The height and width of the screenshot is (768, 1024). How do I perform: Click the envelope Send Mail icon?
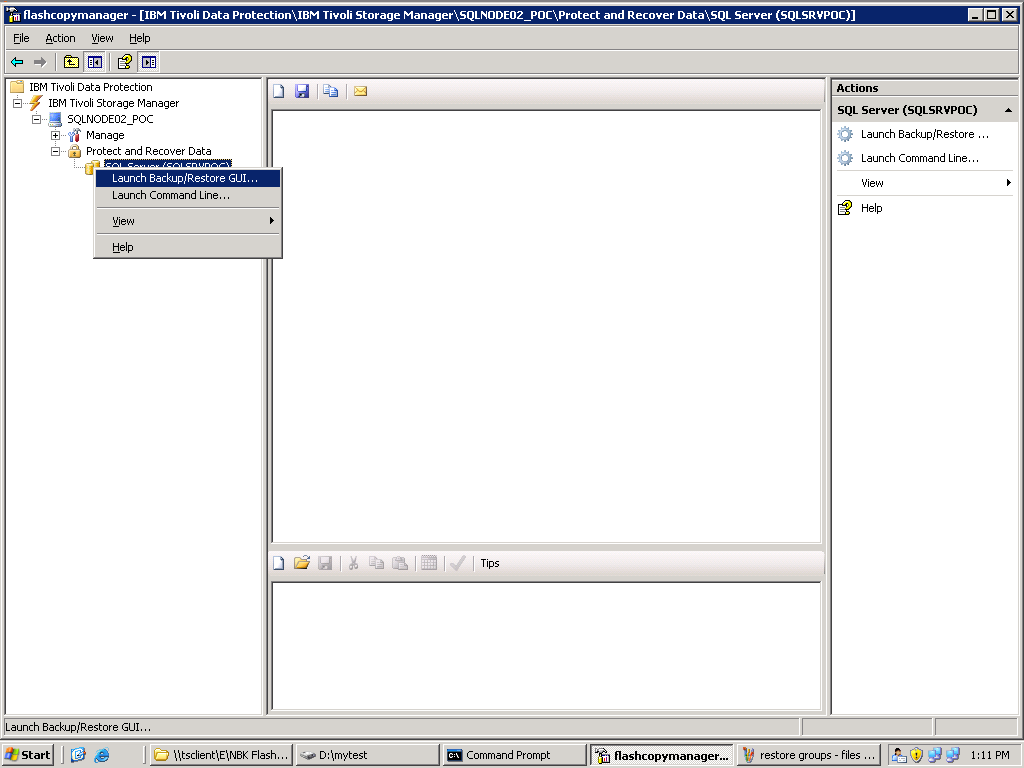click(x=360, y=91)
